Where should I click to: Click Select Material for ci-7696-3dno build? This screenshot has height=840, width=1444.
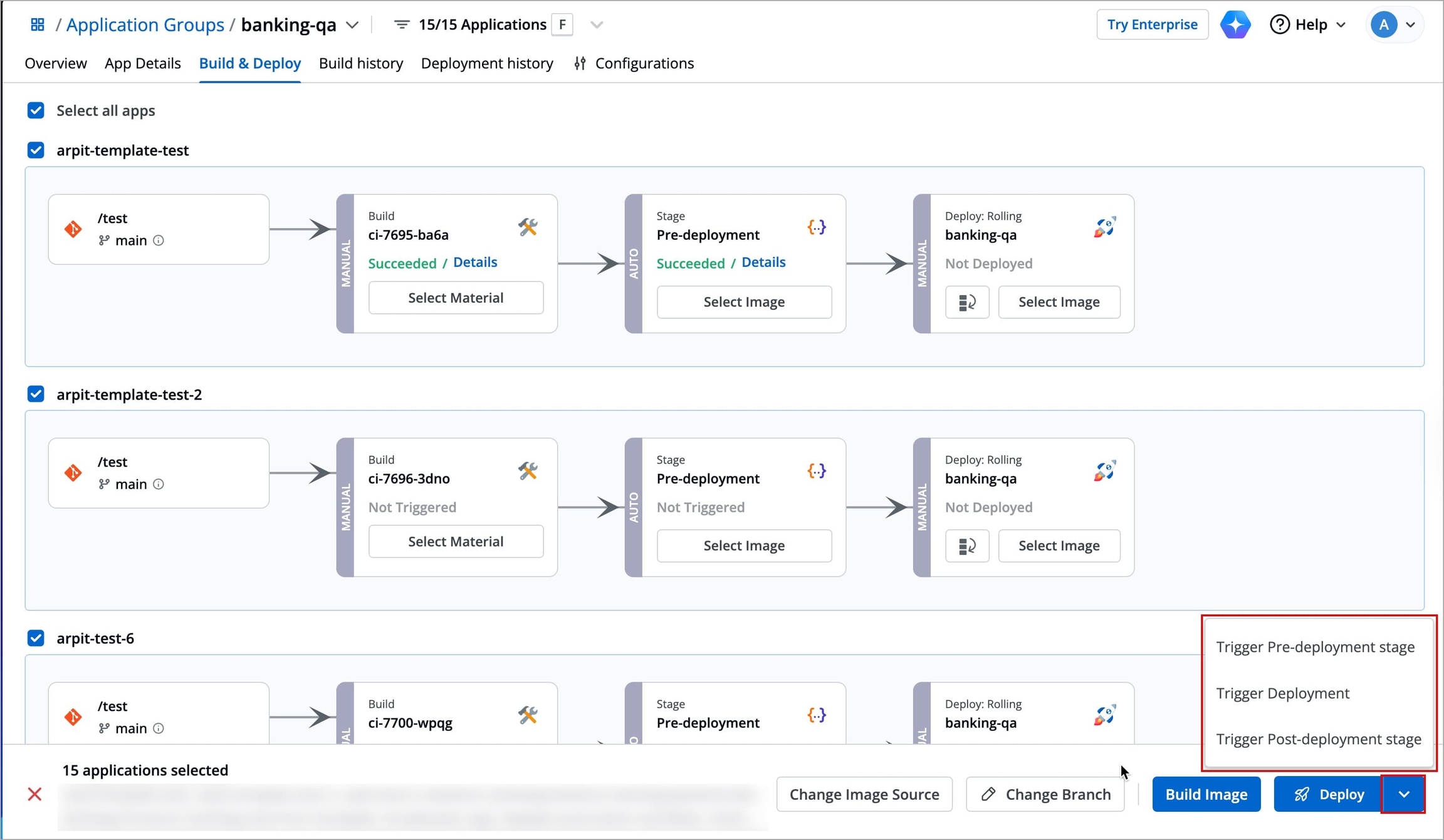[x=456, y=541]
